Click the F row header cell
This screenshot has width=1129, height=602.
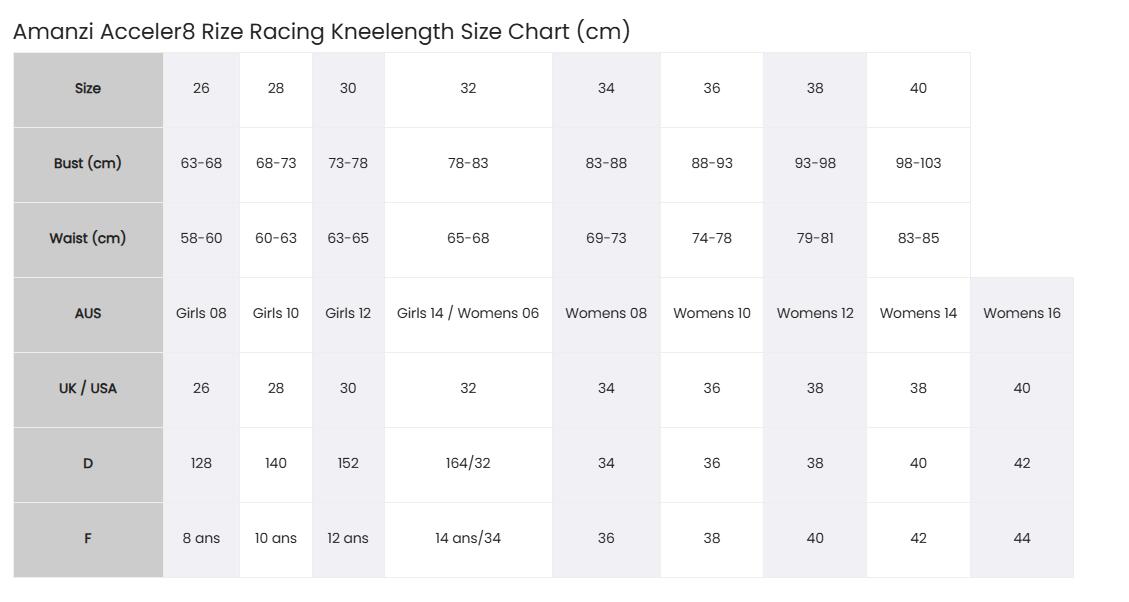pos(88,539)
